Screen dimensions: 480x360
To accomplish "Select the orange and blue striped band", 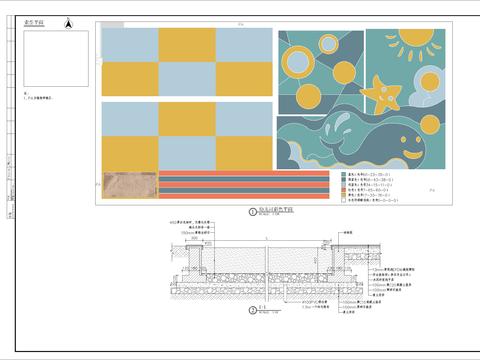I will pos(244,185).
